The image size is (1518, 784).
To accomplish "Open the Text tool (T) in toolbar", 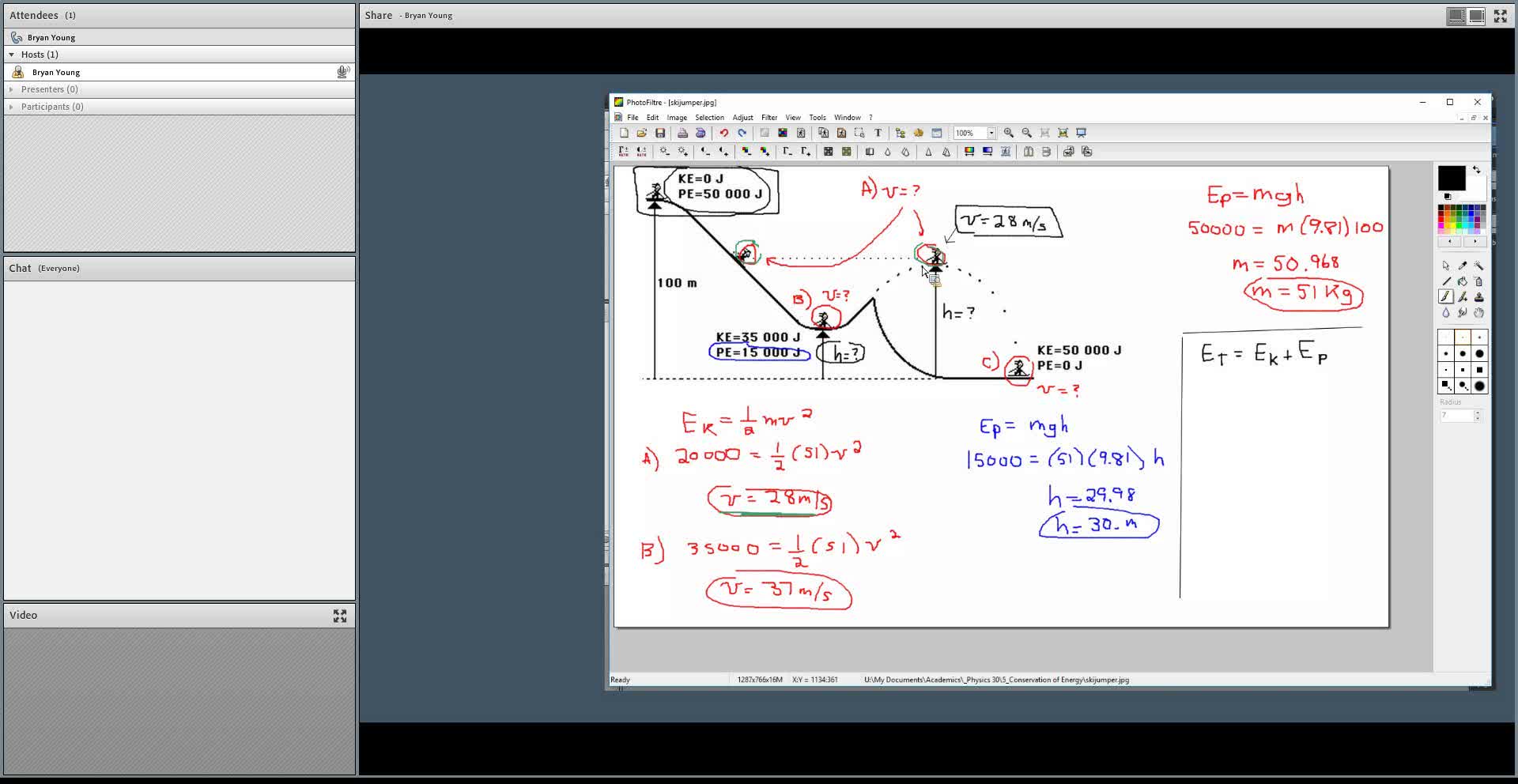I will (878, 133).
